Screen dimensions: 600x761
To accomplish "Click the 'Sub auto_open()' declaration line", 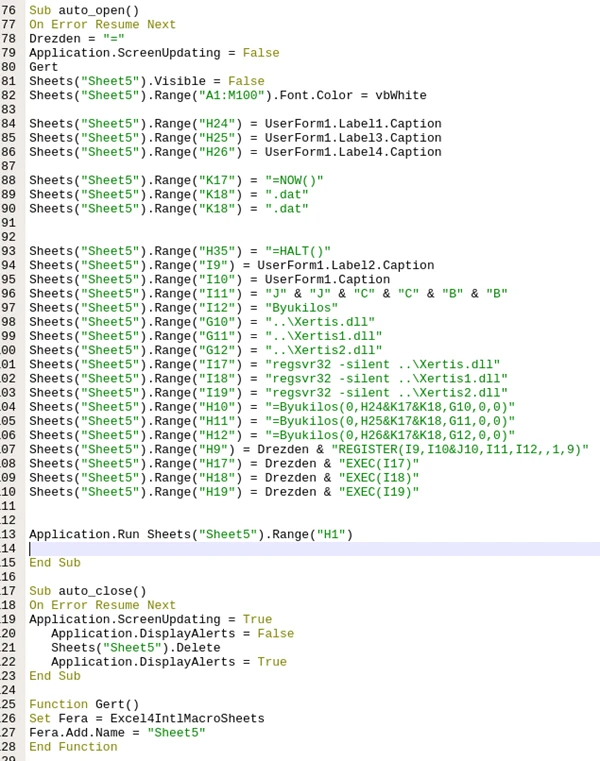I will [x=84, y=10].
